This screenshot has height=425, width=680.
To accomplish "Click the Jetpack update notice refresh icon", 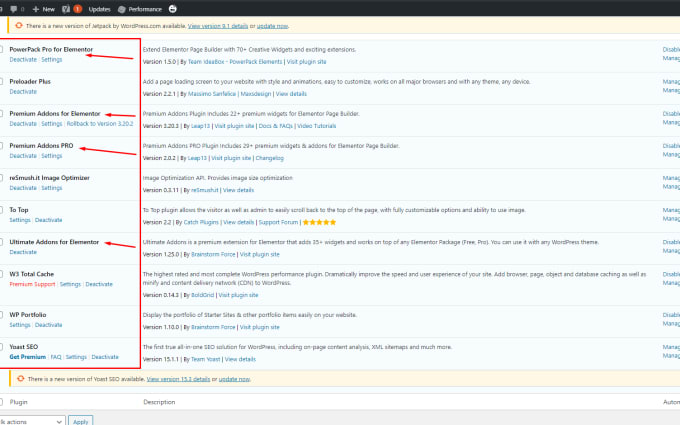I will coord(19,26).
